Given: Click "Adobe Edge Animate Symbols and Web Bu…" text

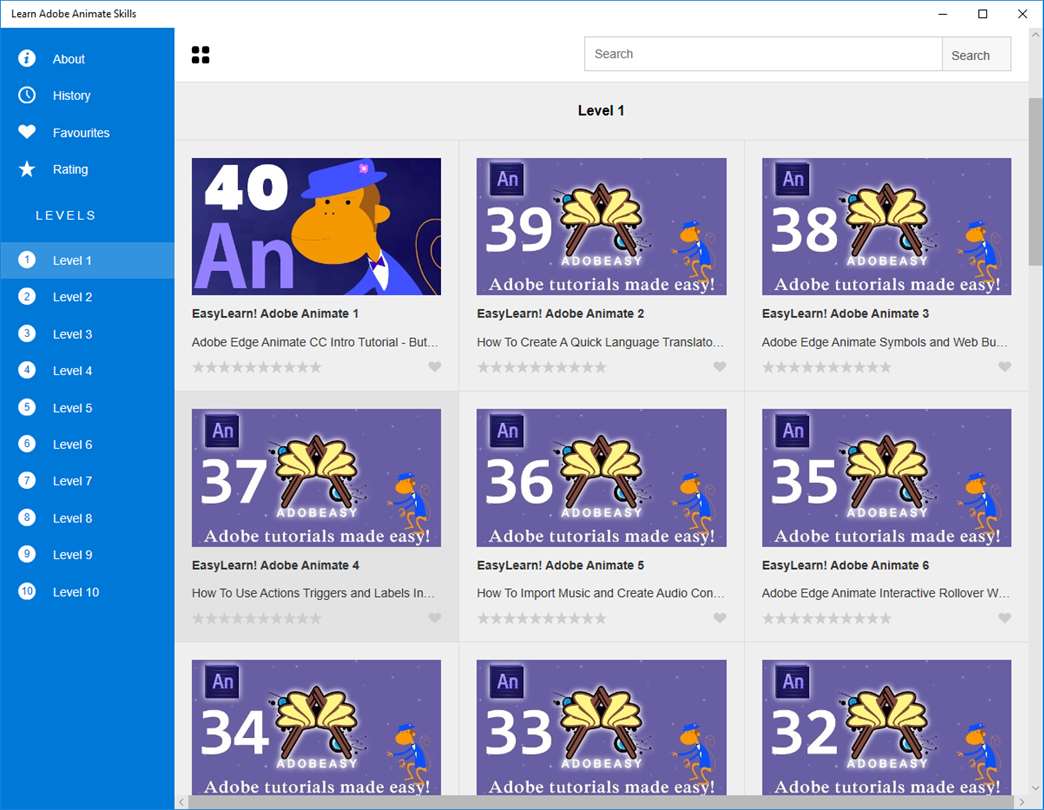Looking at the screenshot, I should (x=885, y=342).
